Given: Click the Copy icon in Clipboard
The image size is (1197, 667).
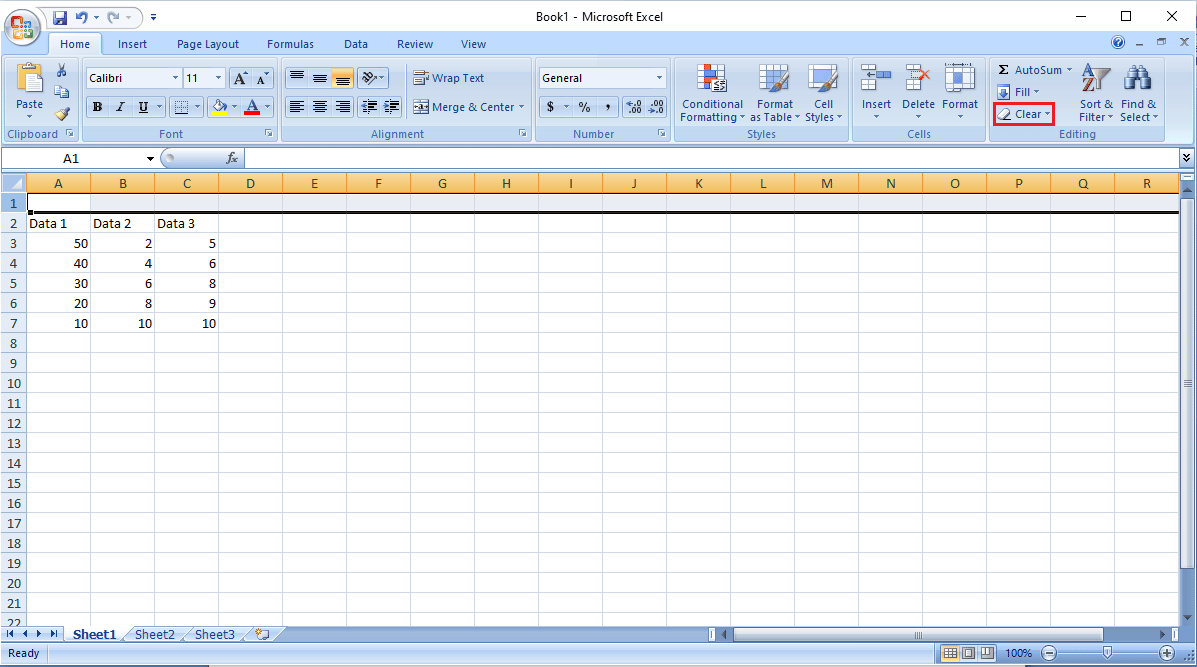Looking at the screenshot, I should click(62, 92).
